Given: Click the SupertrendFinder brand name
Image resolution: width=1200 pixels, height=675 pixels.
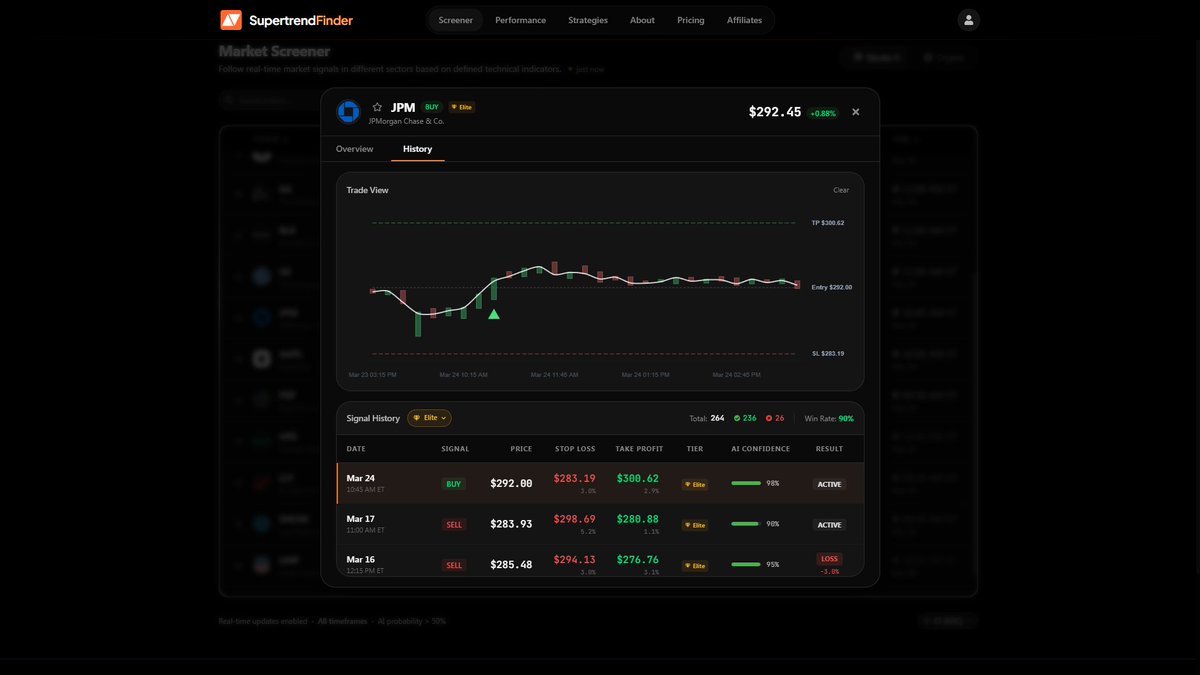Looking at the screenshot, I should [300, 20].
